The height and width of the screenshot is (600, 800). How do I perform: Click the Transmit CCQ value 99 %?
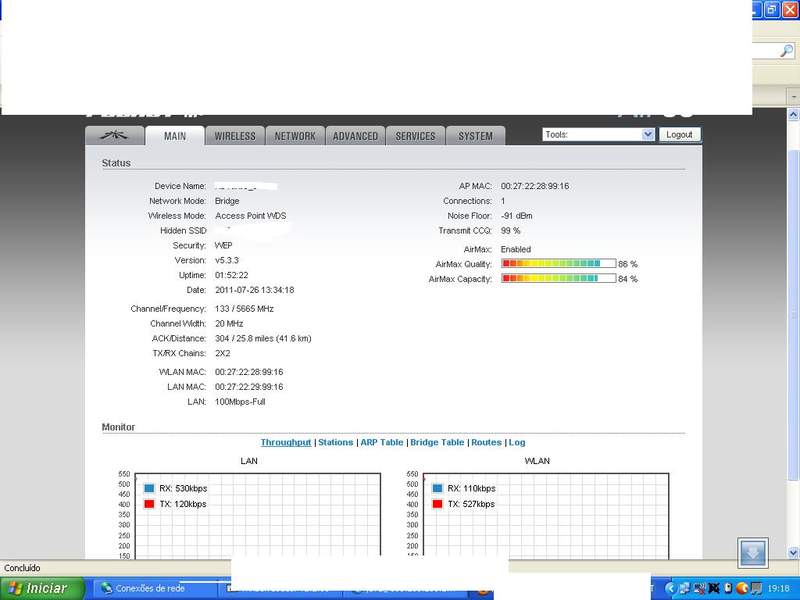tap(510, 231)
